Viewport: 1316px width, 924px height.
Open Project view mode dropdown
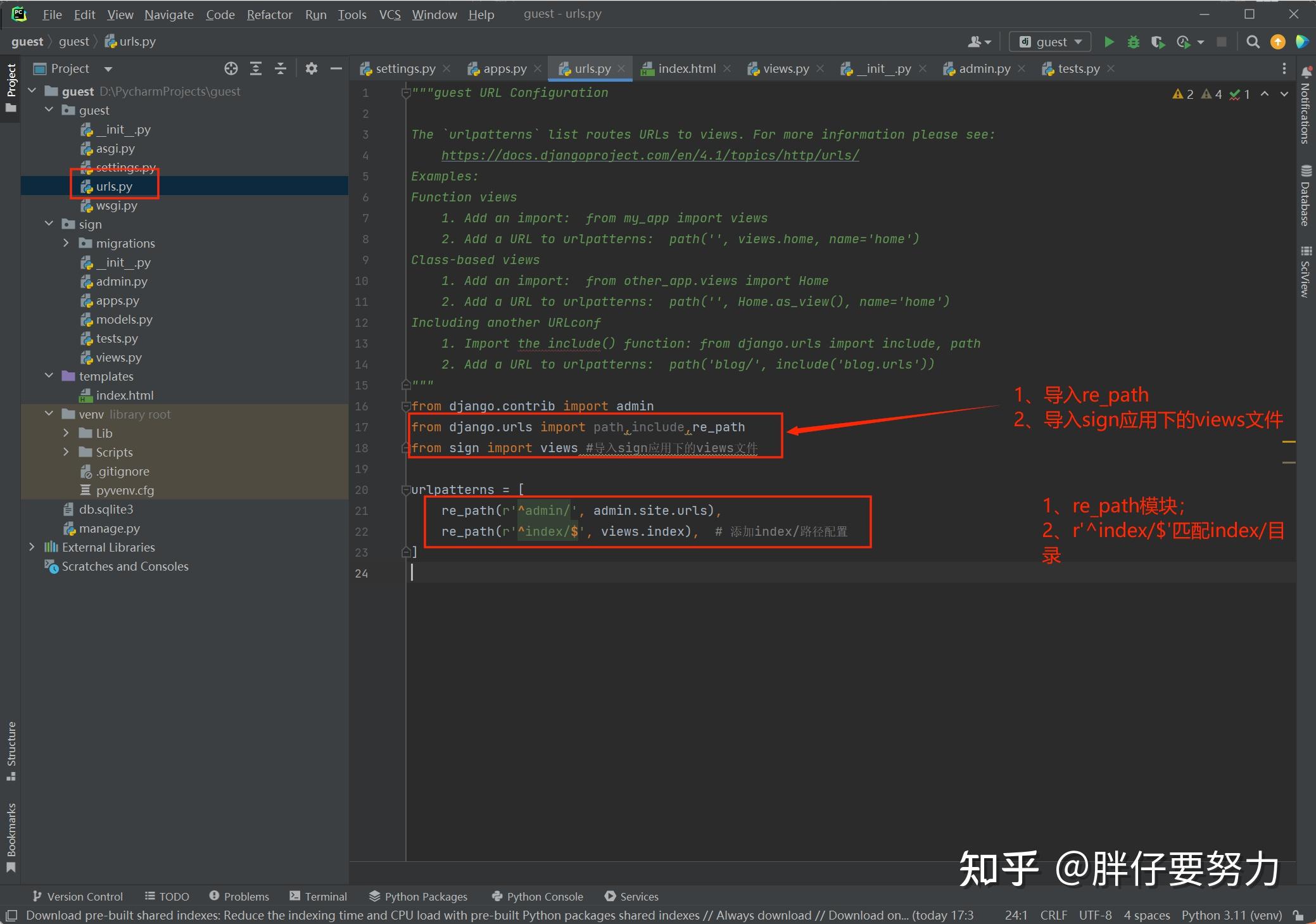coord(108,68)
